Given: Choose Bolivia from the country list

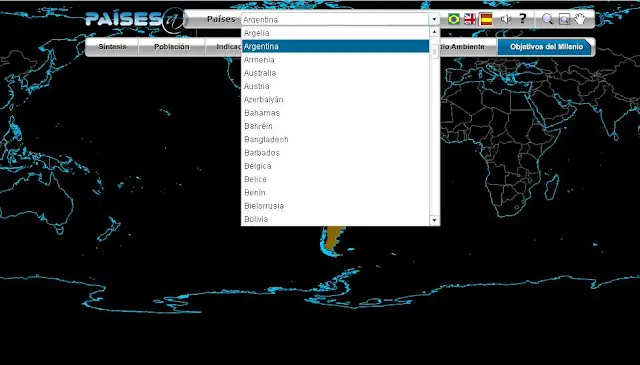Looking at the screenshot, I should (335, 219).
